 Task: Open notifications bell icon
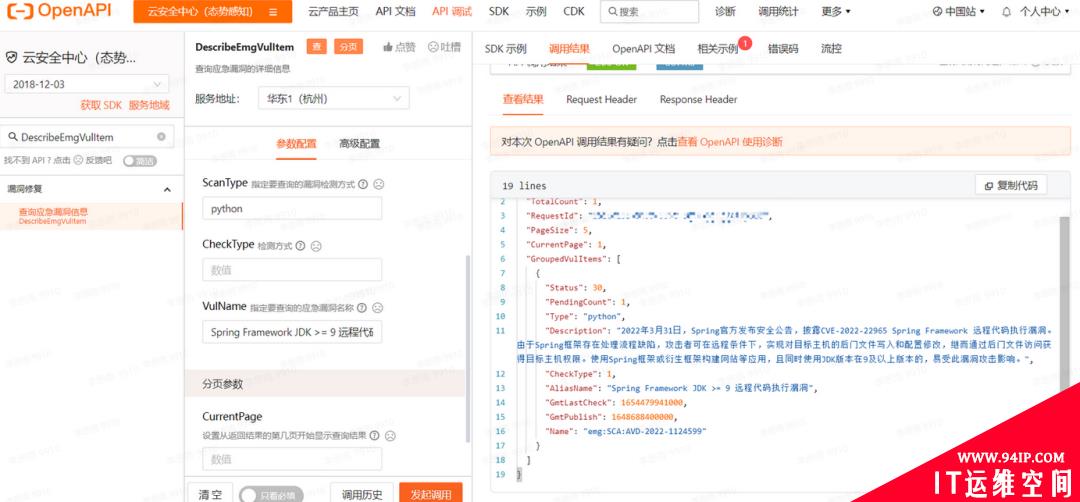click(x=1006, y=12)
